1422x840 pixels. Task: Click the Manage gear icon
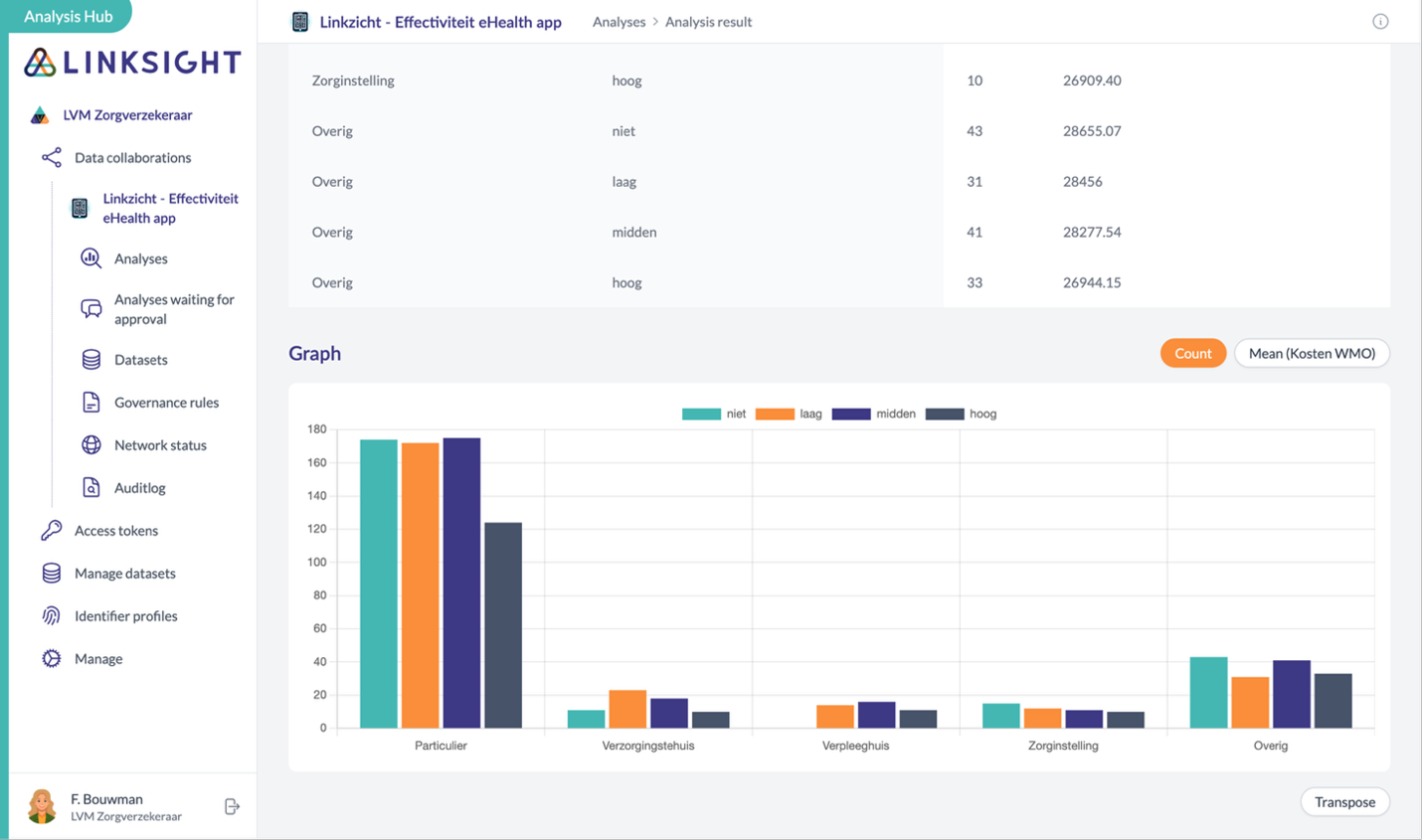[52, 659]
